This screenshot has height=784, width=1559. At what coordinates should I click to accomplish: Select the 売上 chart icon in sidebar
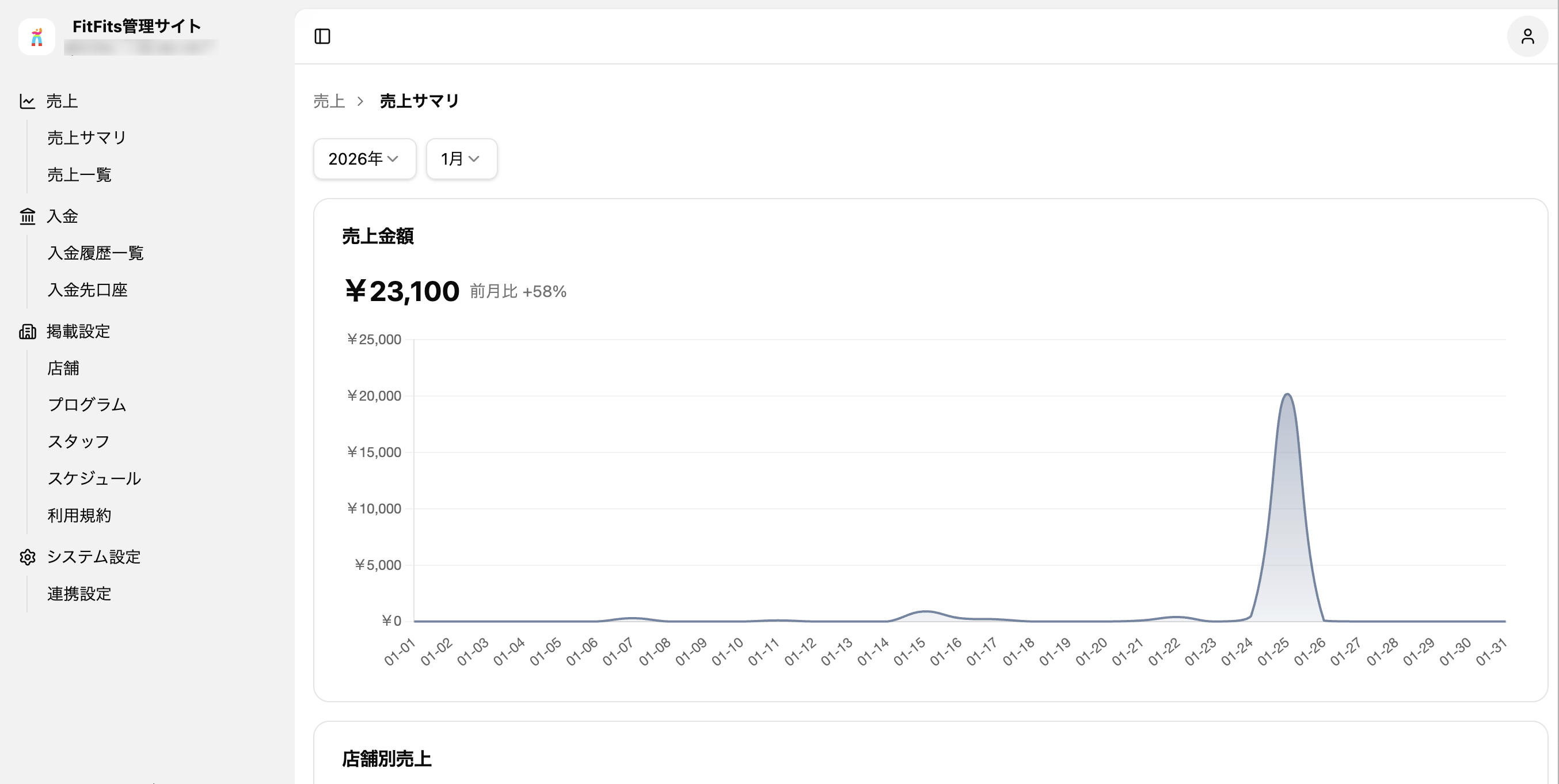(28, 101)
